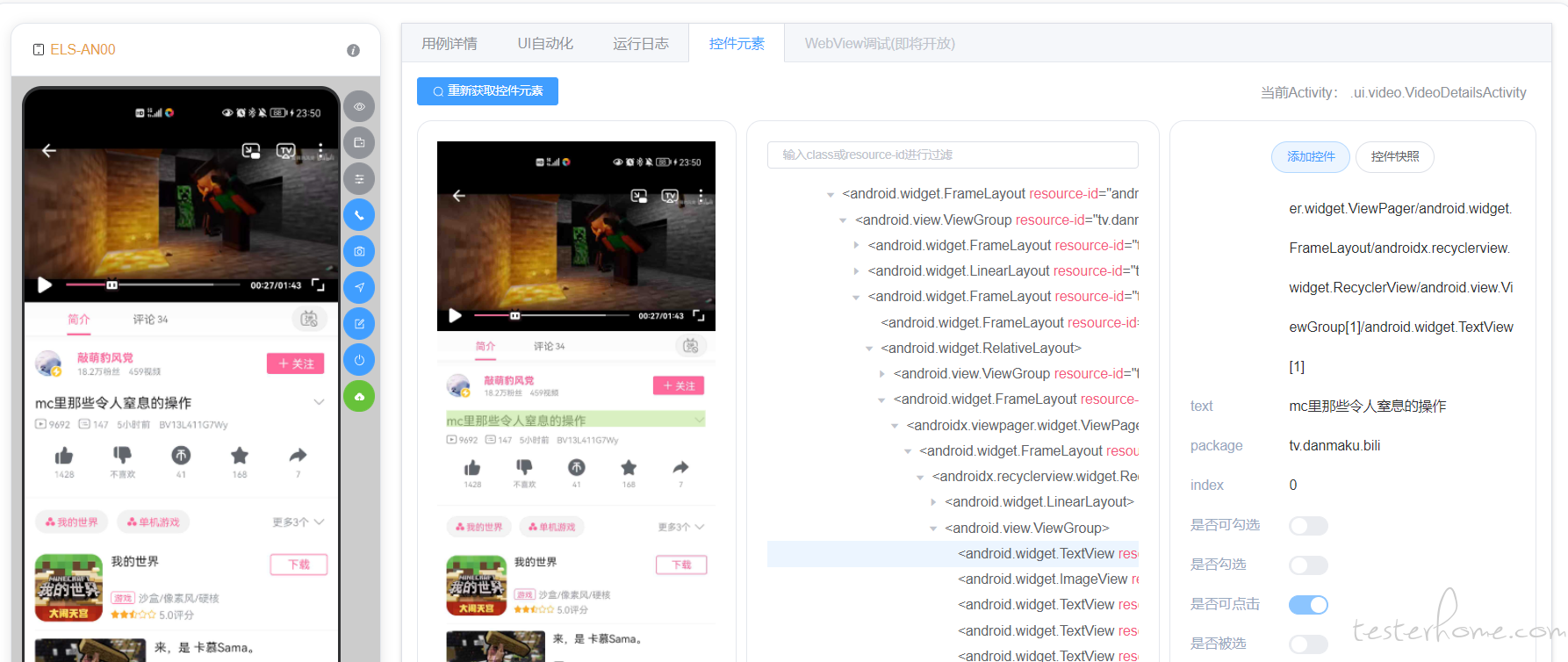Collapse the top FrameLayout resource-id="andr node
This screenshot has height=662, width=1568.
pos(831,195)
